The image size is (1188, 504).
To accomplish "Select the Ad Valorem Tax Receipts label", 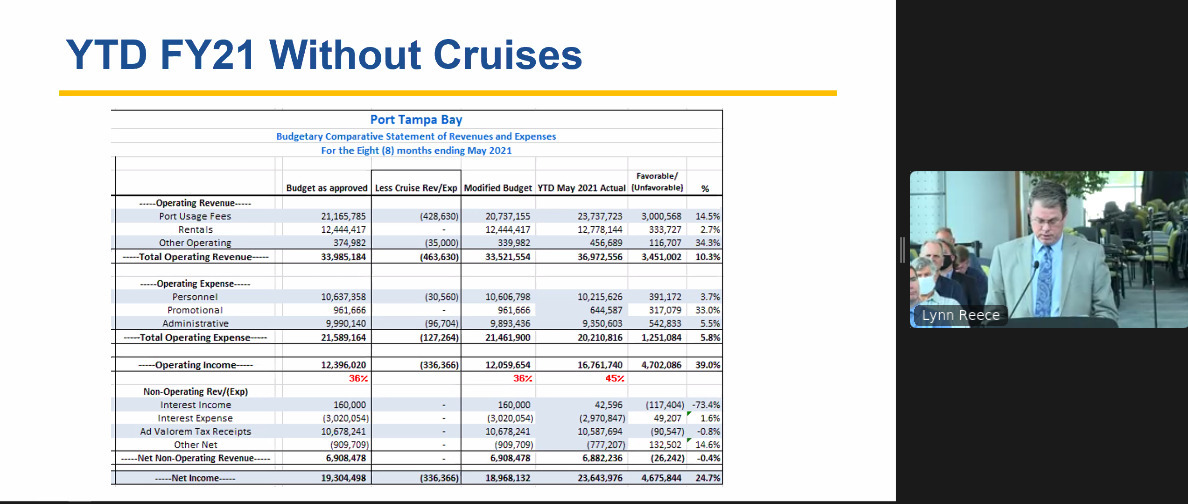I will click(195, 432).
